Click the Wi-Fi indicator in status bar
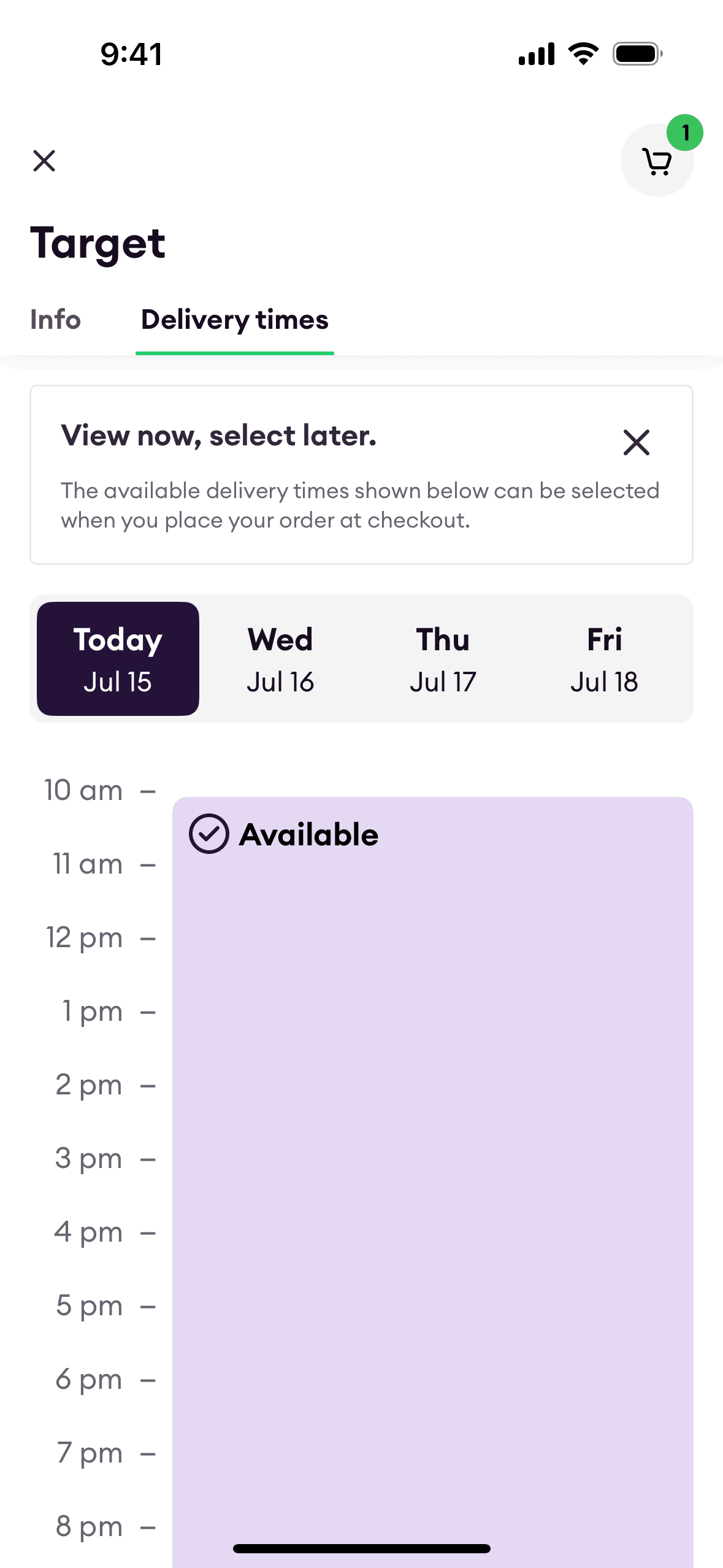 581,53
